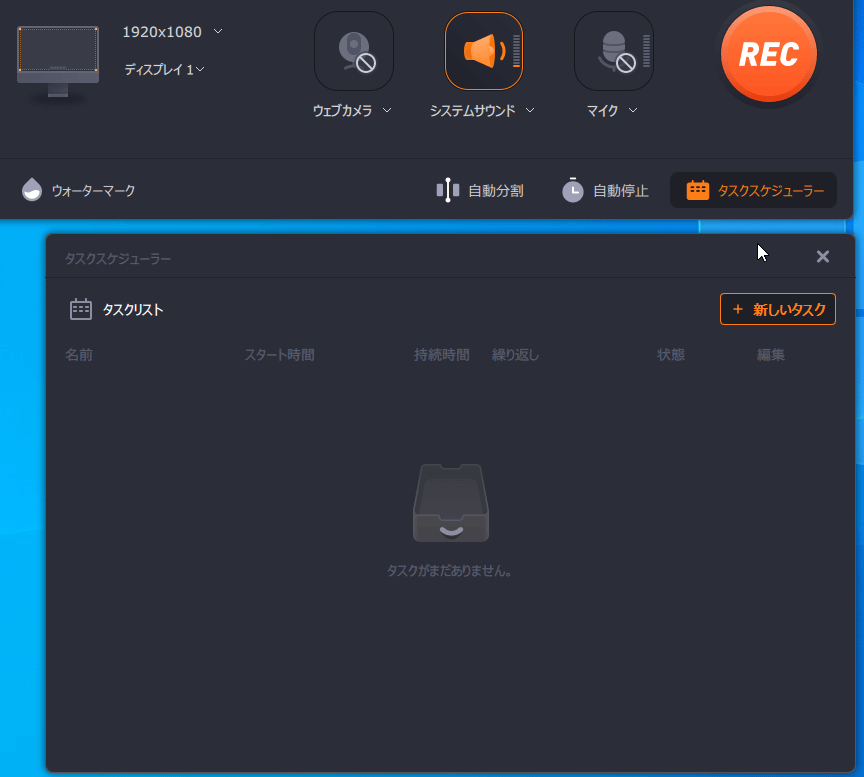Click the empty task list tray icon

(451, 504)
